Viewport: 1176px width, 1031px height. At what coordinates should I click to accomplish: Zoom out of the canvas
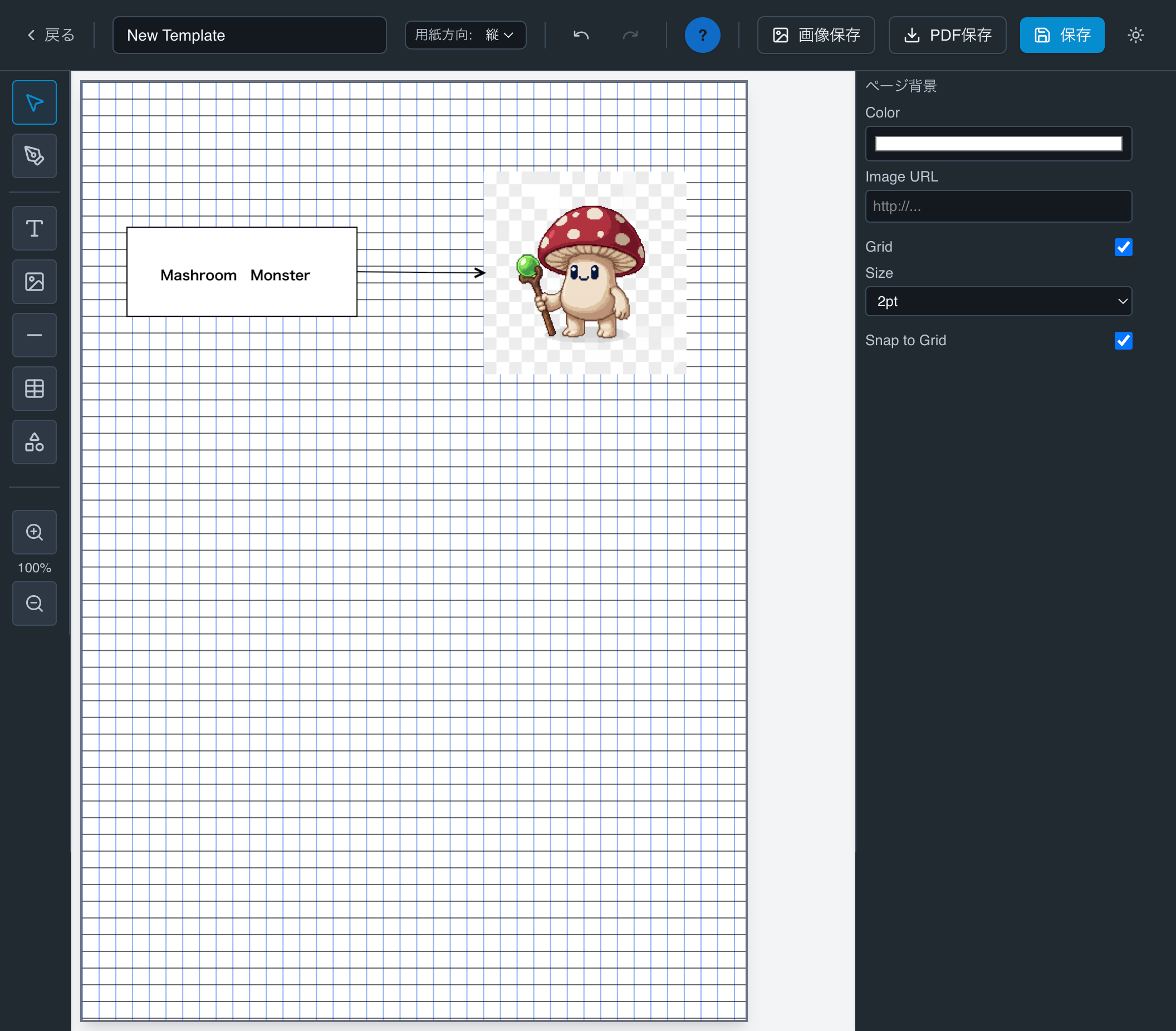[x=34, y=603]
